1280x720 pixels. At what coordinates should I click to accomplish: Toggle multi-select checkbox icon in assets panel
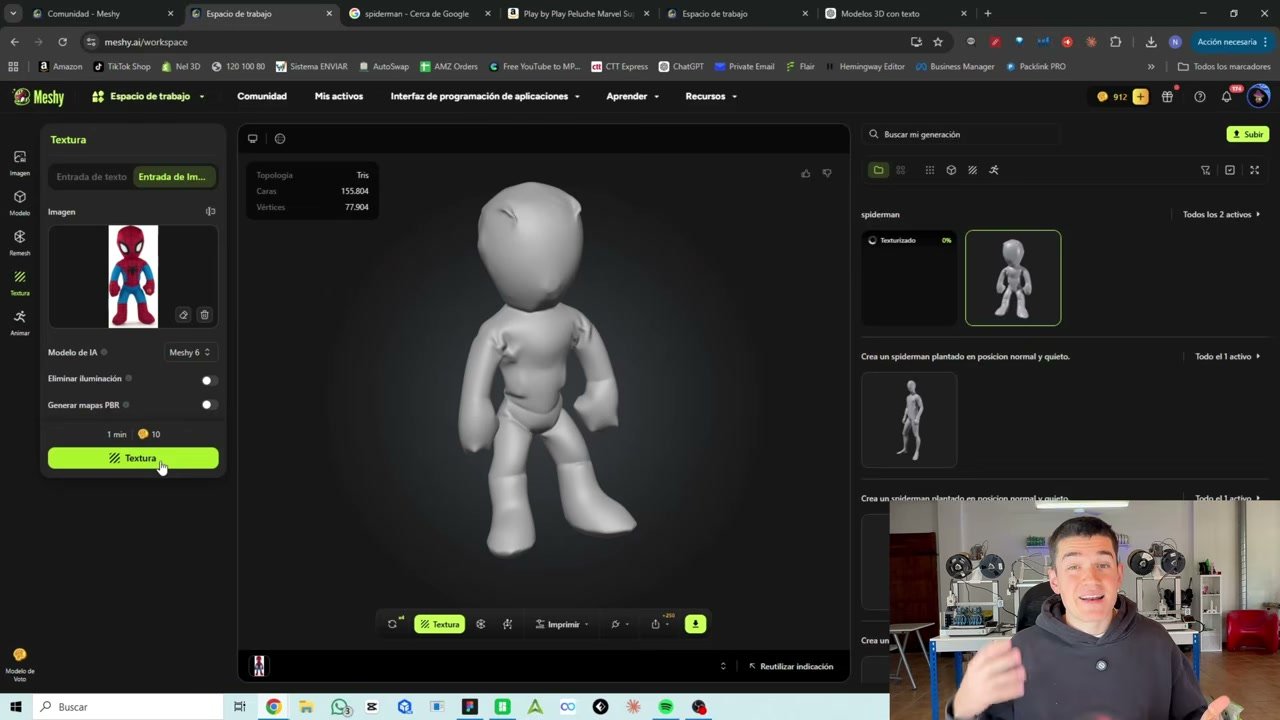click(1230, 170)
